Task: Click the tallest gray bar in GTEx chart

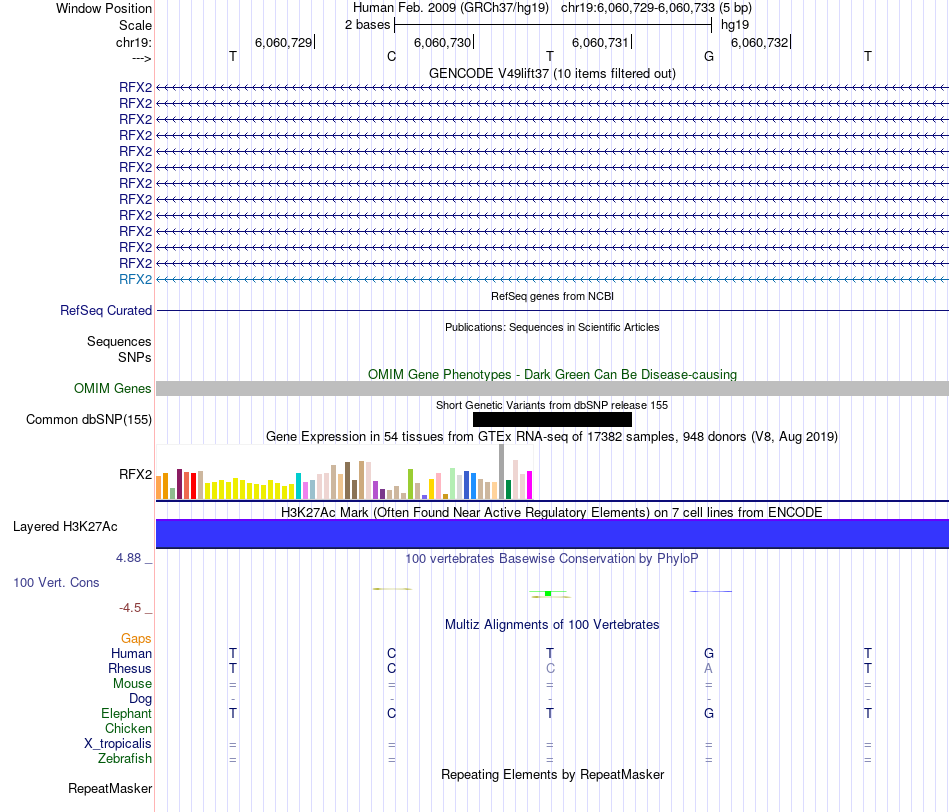Action: (502, 471)
